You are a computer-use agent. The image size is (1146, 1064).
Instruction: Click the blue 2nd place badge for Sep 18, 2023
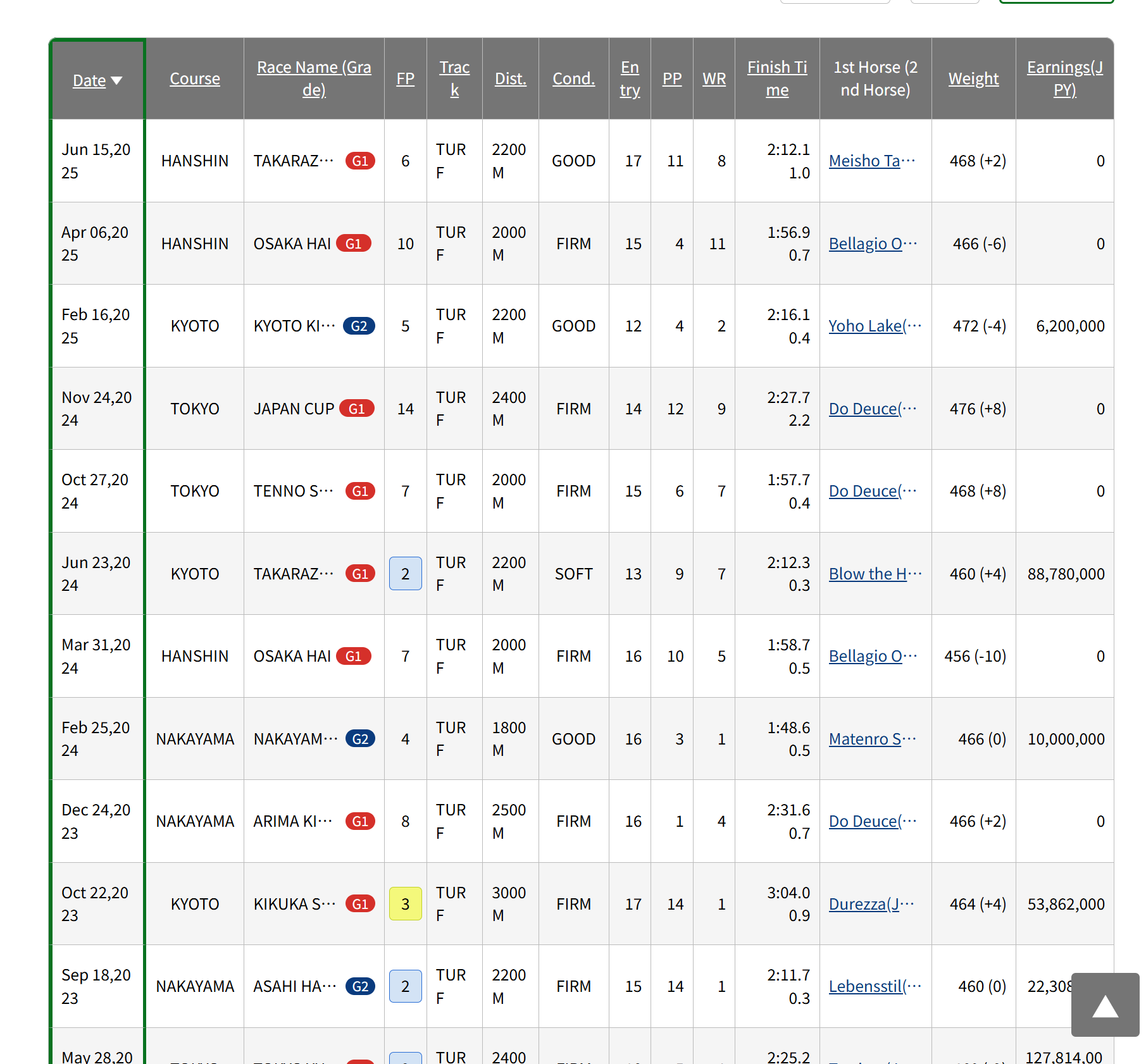pos(406,986)
